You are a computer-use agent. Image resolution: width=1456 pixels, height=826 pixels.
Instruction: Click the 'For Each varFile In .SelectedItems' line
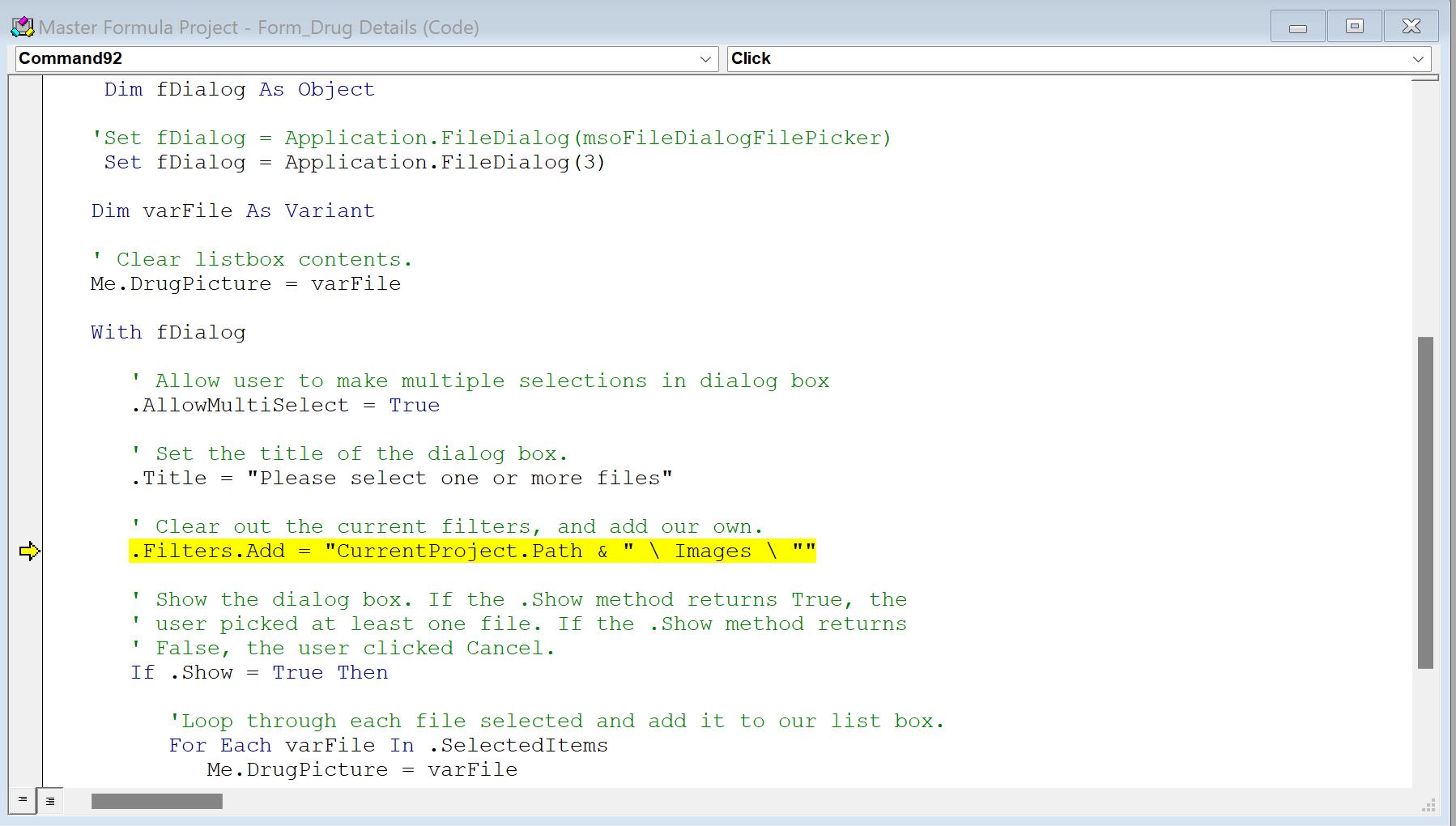click(389, 746)
